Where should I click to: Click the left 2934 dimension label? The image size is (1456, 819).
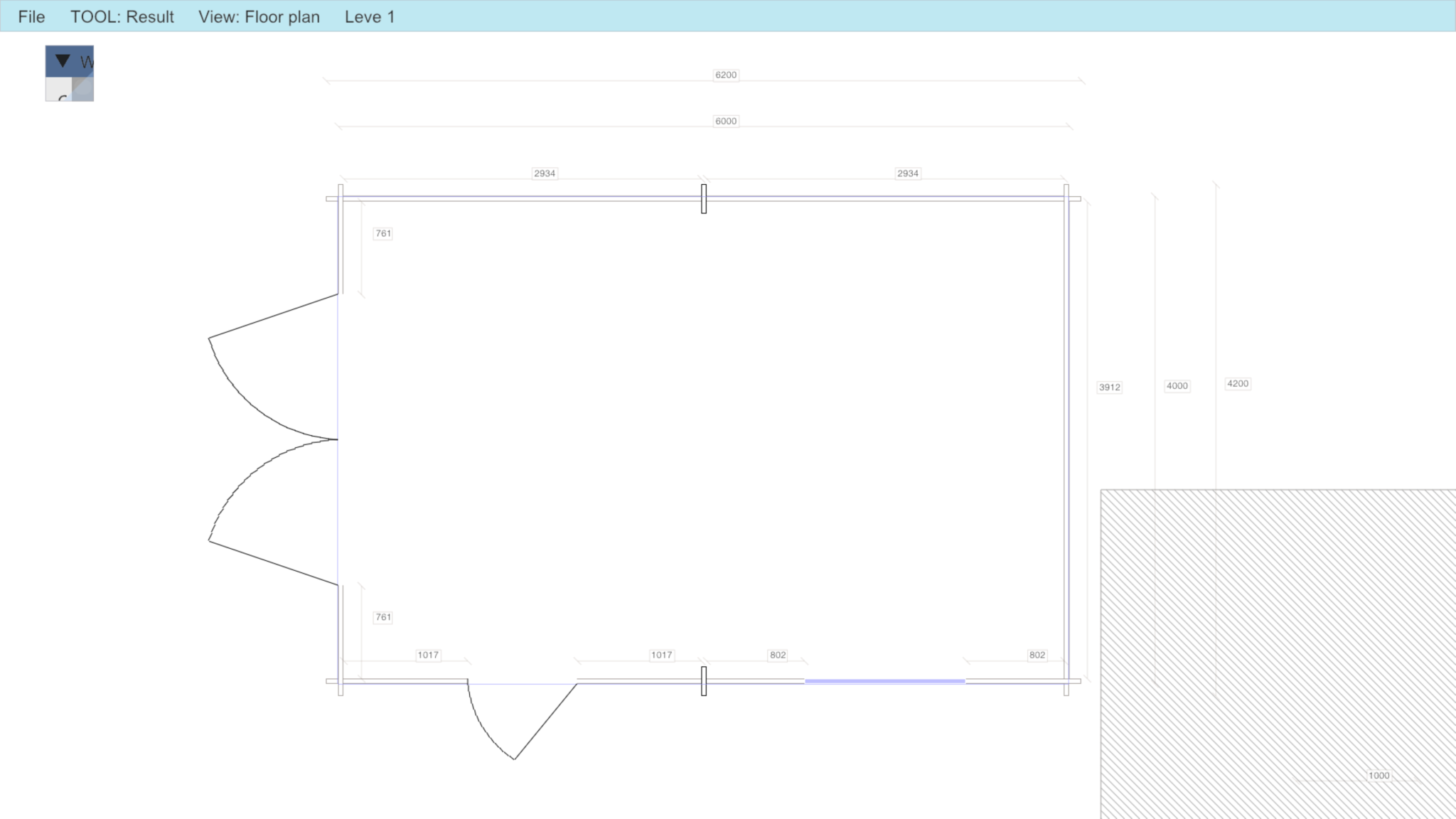tap(544, 173)
